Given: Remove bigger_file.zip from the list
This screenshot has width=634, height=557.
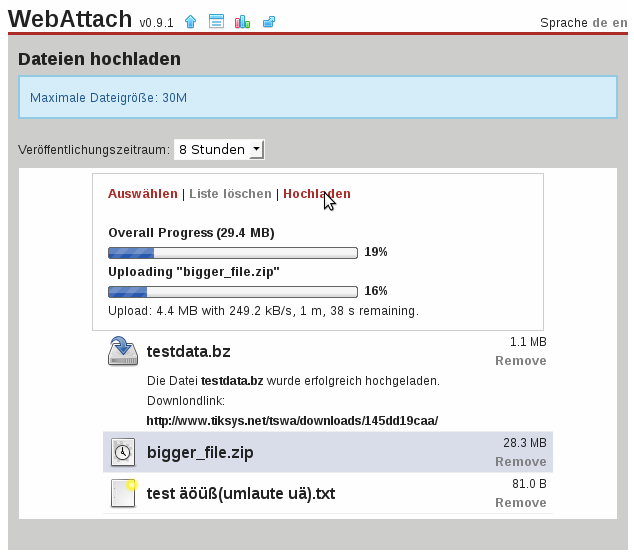Looking at the screenshot, I should point(521,462).
